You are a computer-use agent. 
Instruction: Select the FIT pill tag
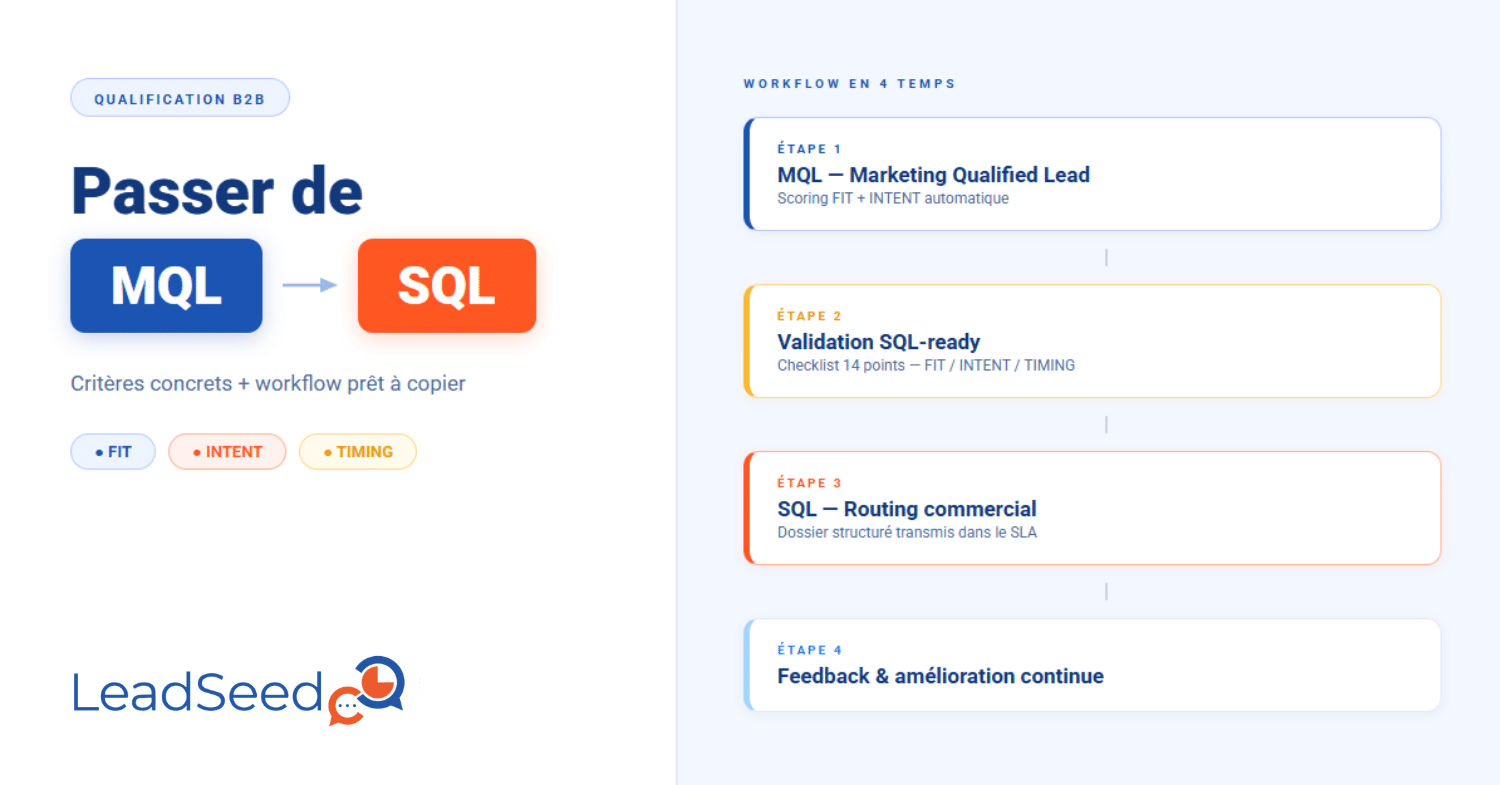tap(113, 452)
